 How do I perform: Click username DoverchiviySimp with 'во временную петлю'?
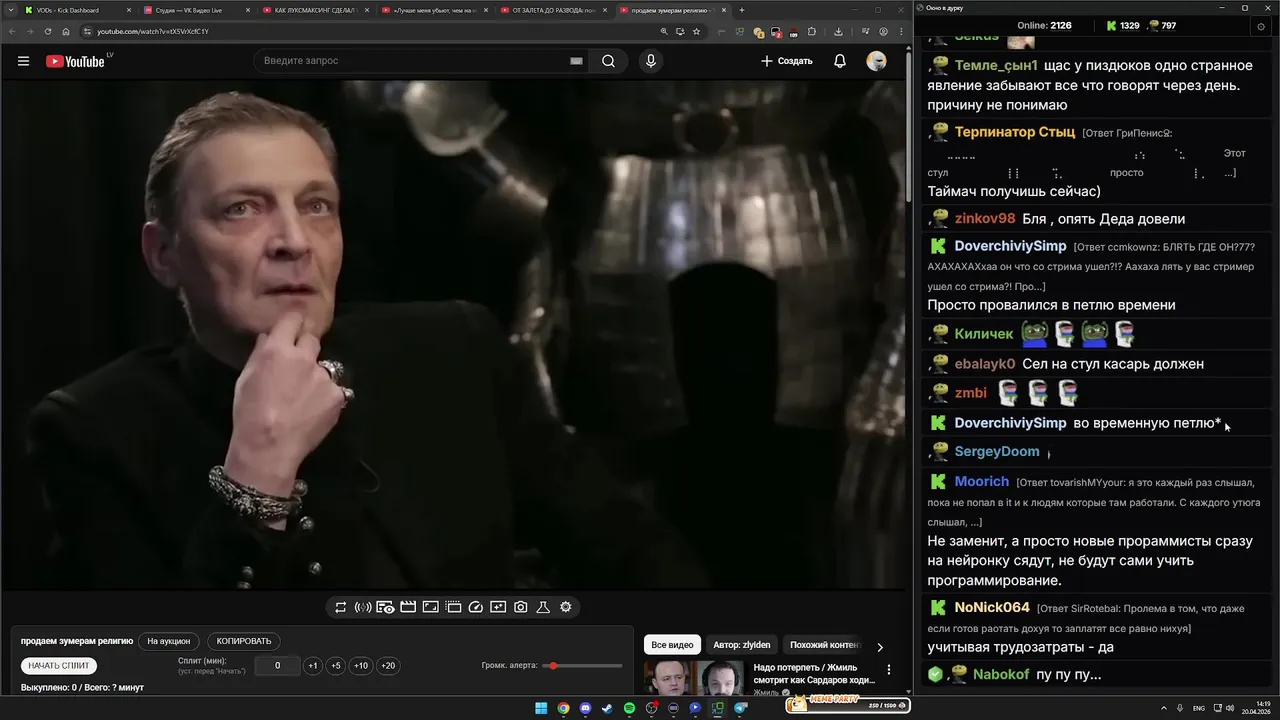[x=1010, y=423]
